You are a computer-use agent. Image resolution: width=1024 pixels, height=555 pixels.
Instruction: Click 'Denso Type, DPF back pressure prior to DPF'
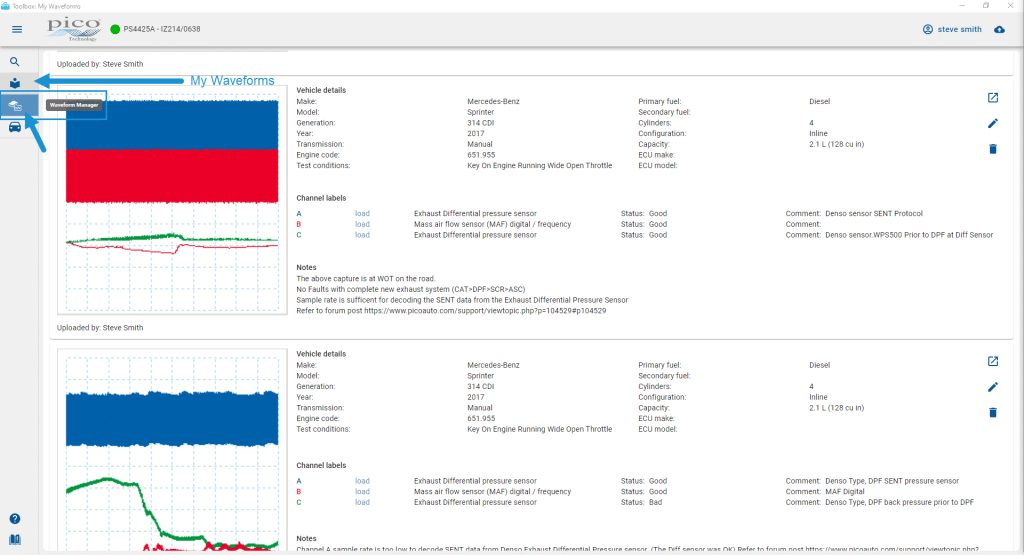899,502
